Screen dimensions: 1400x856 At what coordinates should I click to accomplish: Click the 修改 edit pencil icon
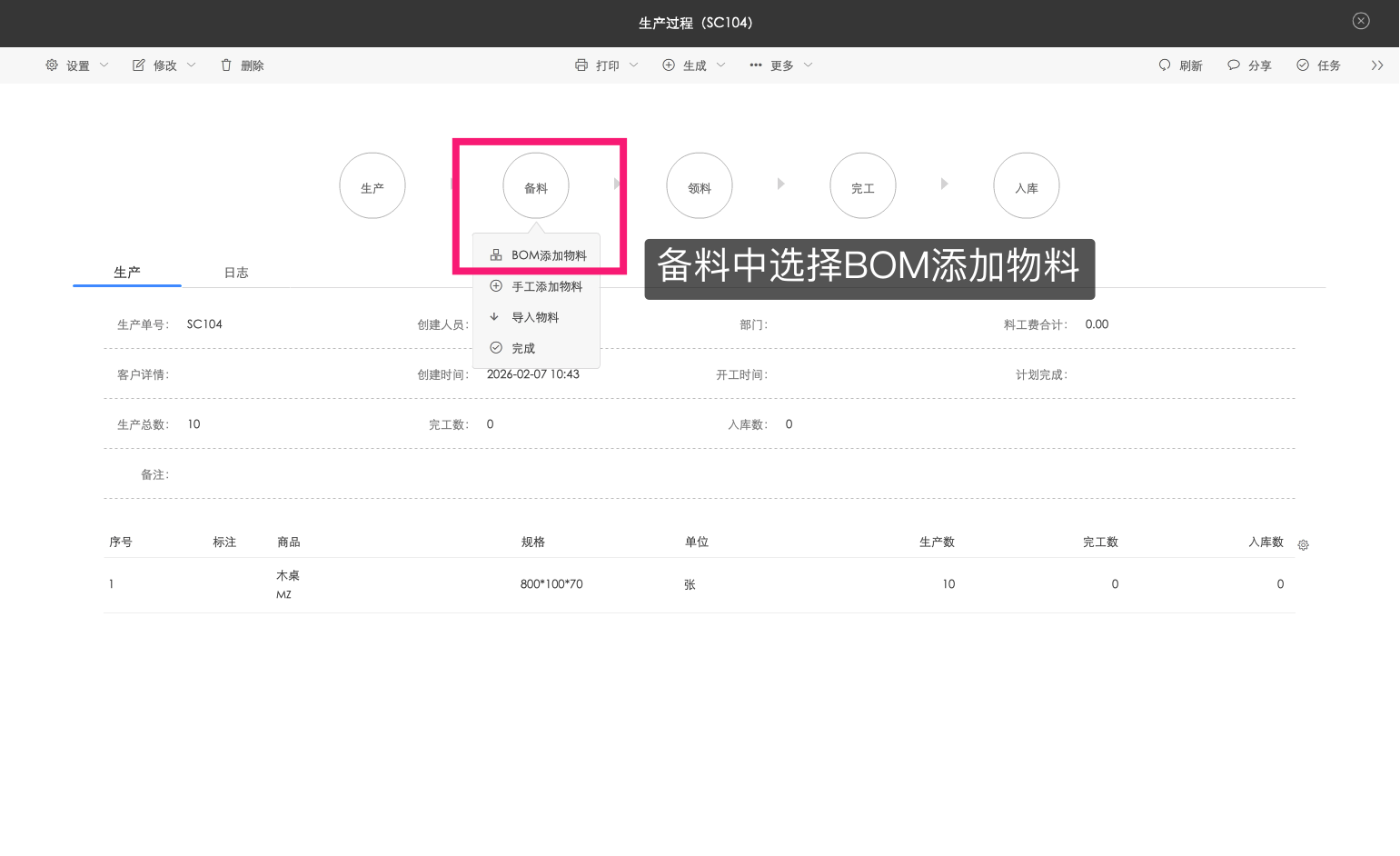[138, 65]
